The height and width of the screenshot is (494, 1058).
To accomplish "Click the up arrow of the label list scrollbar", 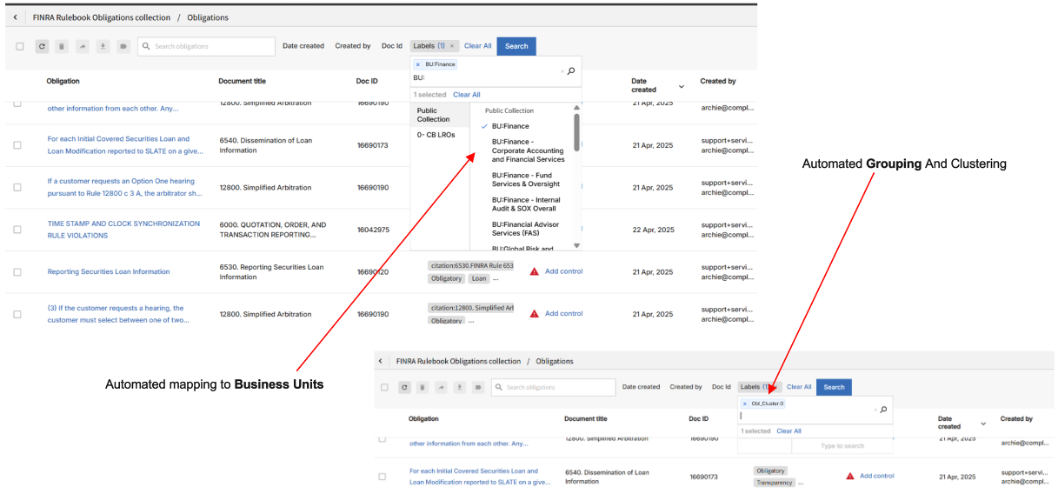I will pos(576,107).
